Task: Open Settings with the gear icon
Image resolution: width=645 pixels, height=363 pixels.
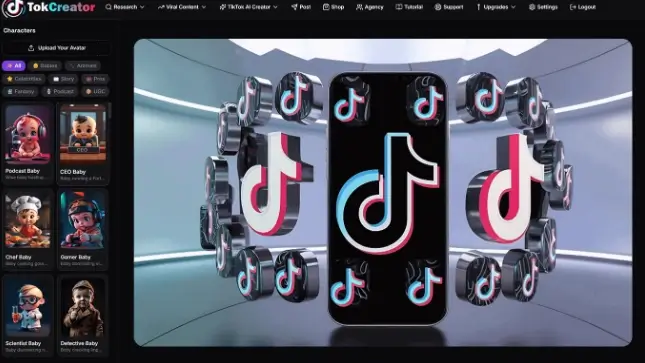Action: [x=532, y=7]
